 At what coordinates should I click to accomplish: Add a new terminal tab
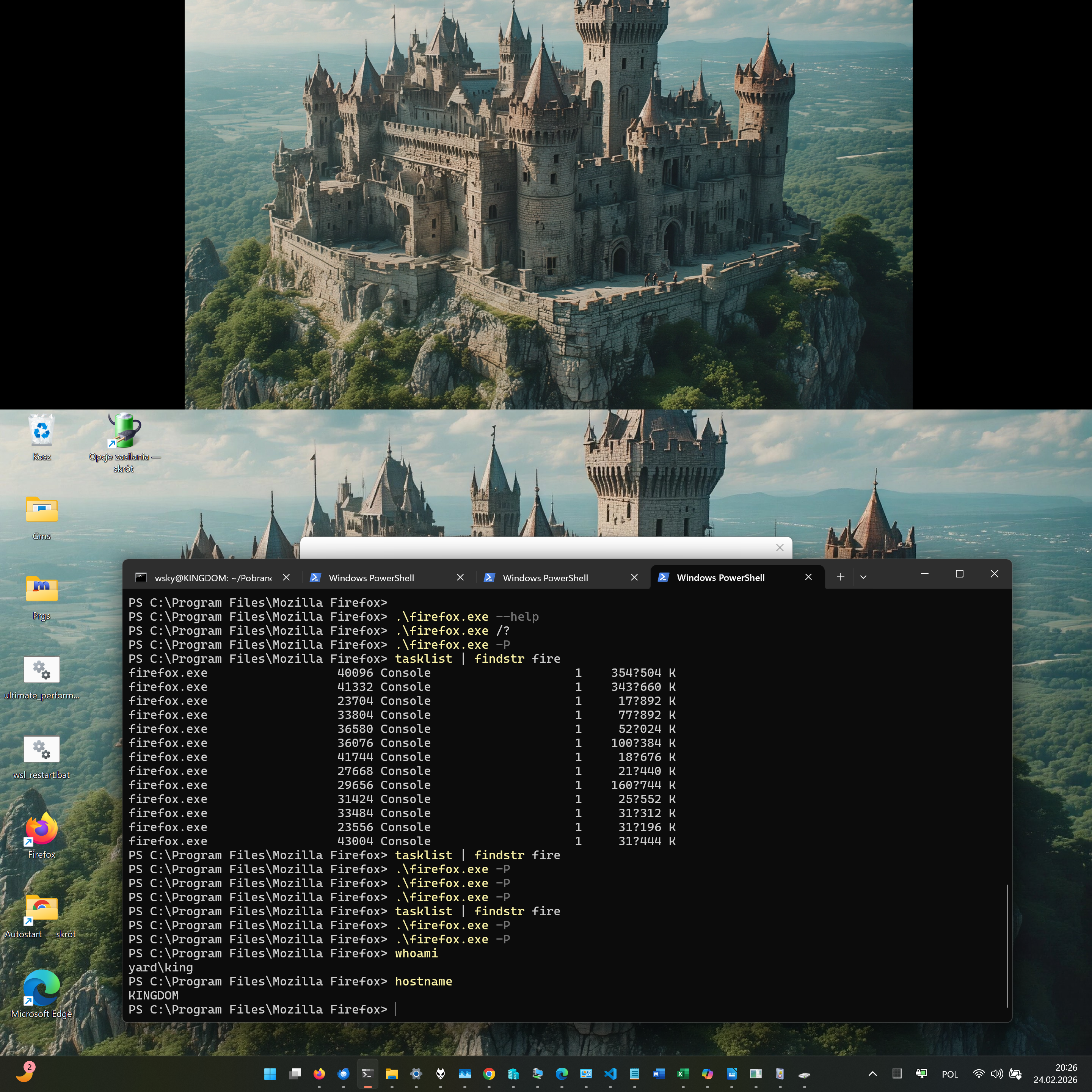point(841,577)
